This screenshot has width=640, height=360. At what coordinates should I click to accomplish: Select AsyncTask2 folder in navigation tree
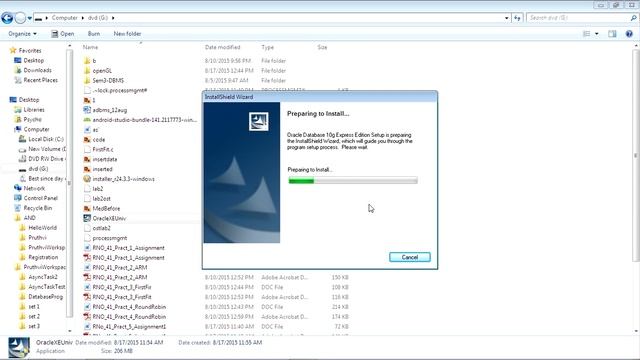43,277
